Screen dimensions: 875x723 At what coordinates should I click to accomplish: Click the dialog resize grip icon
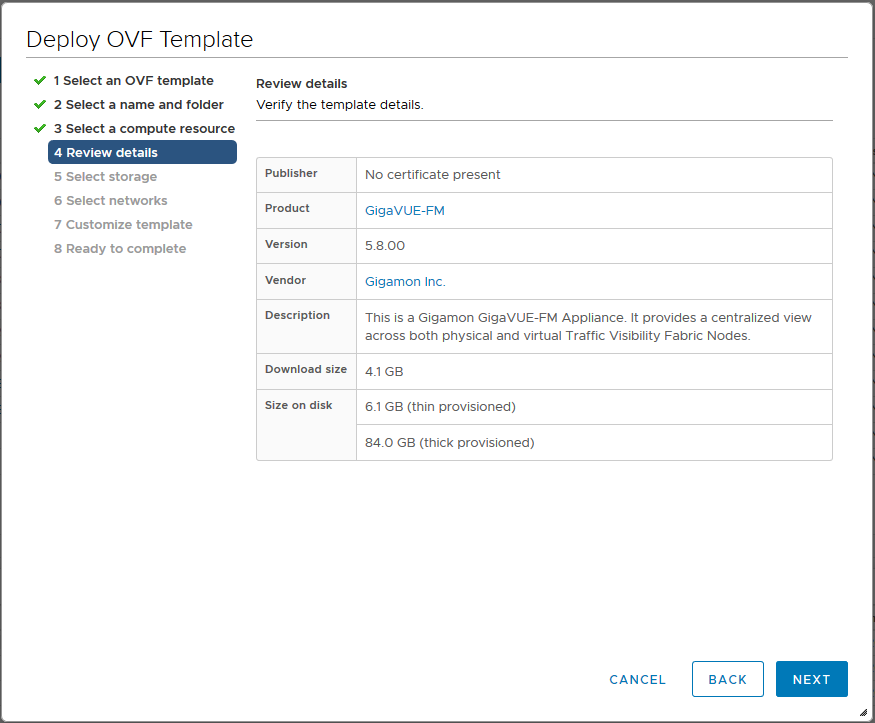pyautogui.click(x=863, y=712)
